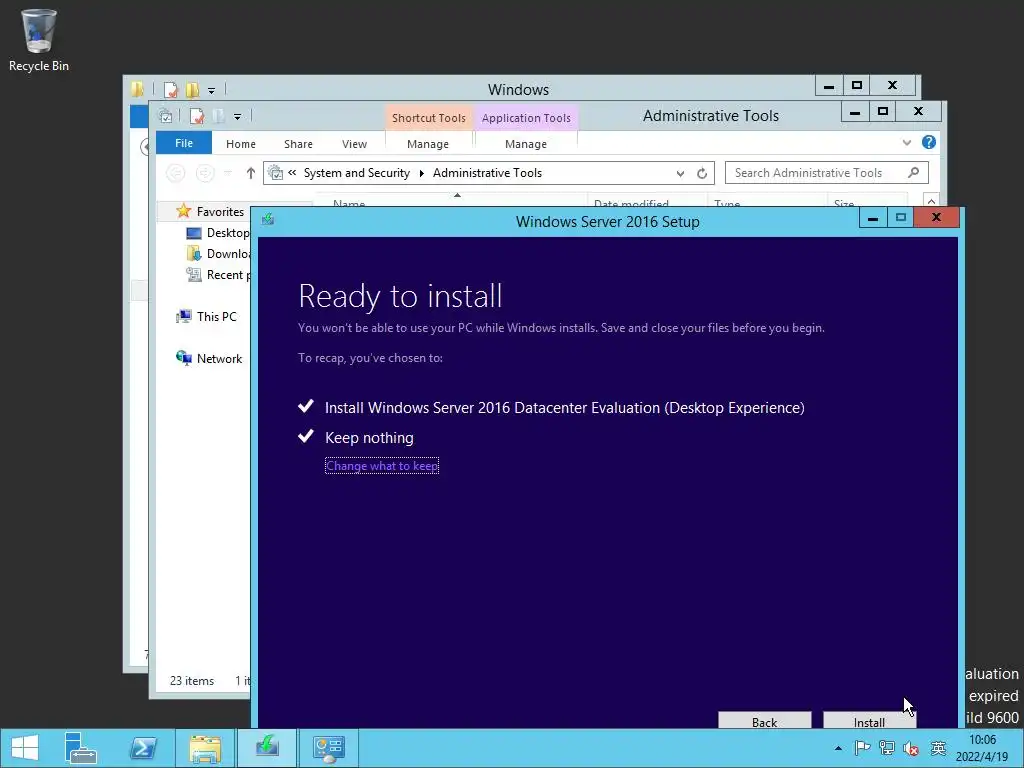The width and height of the screenshot is (1024, 768).
Task: Select Favorites in the navigation pane
Action: tap(220, 212)
